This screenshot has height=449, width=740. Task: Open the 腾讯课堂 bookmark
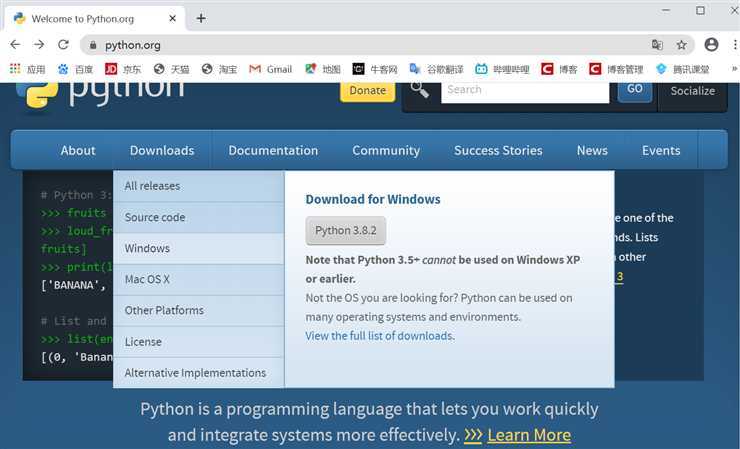[x=682, y=69]
